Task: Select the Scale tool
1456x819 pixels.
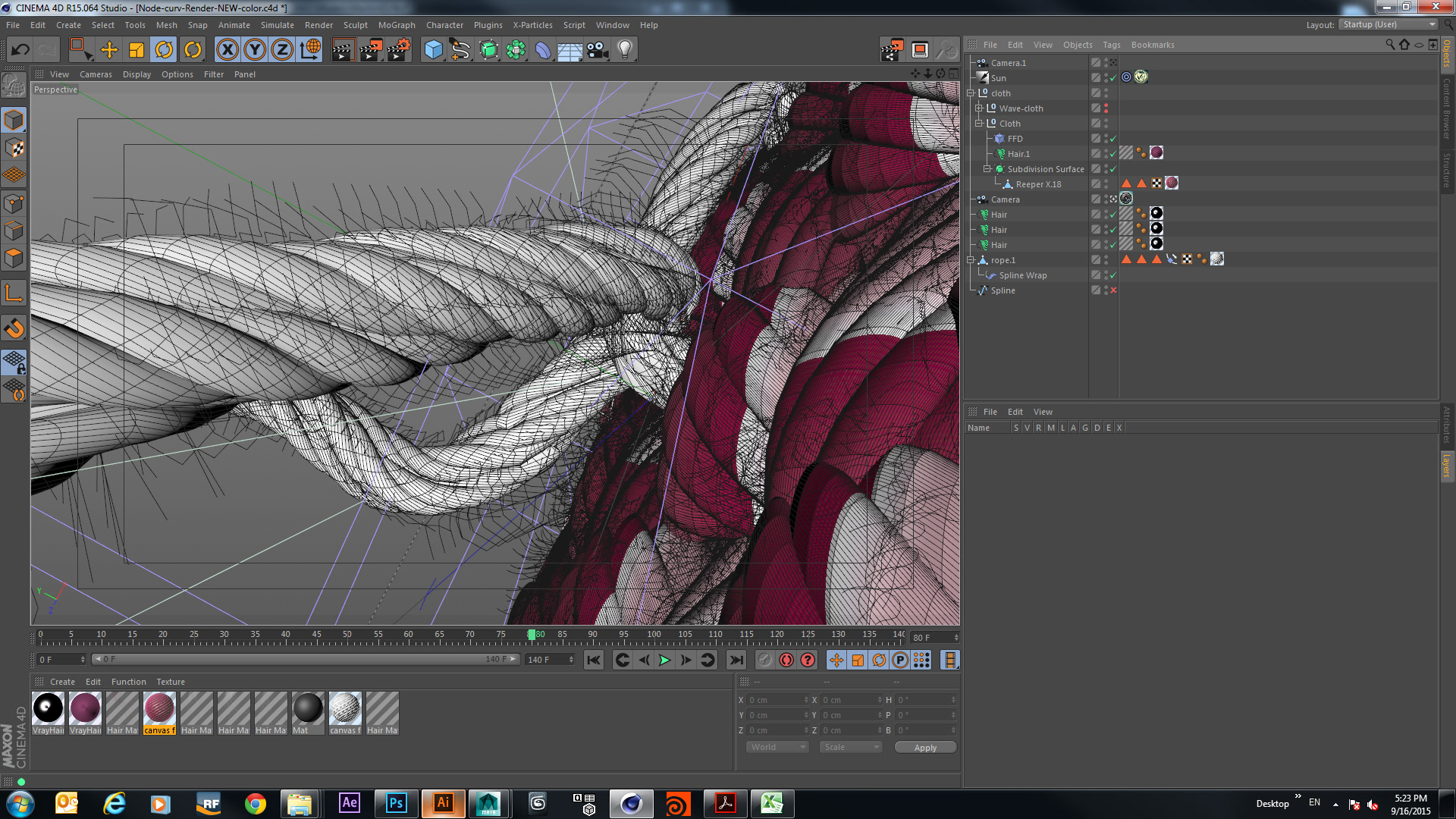Action: point(136,50)
